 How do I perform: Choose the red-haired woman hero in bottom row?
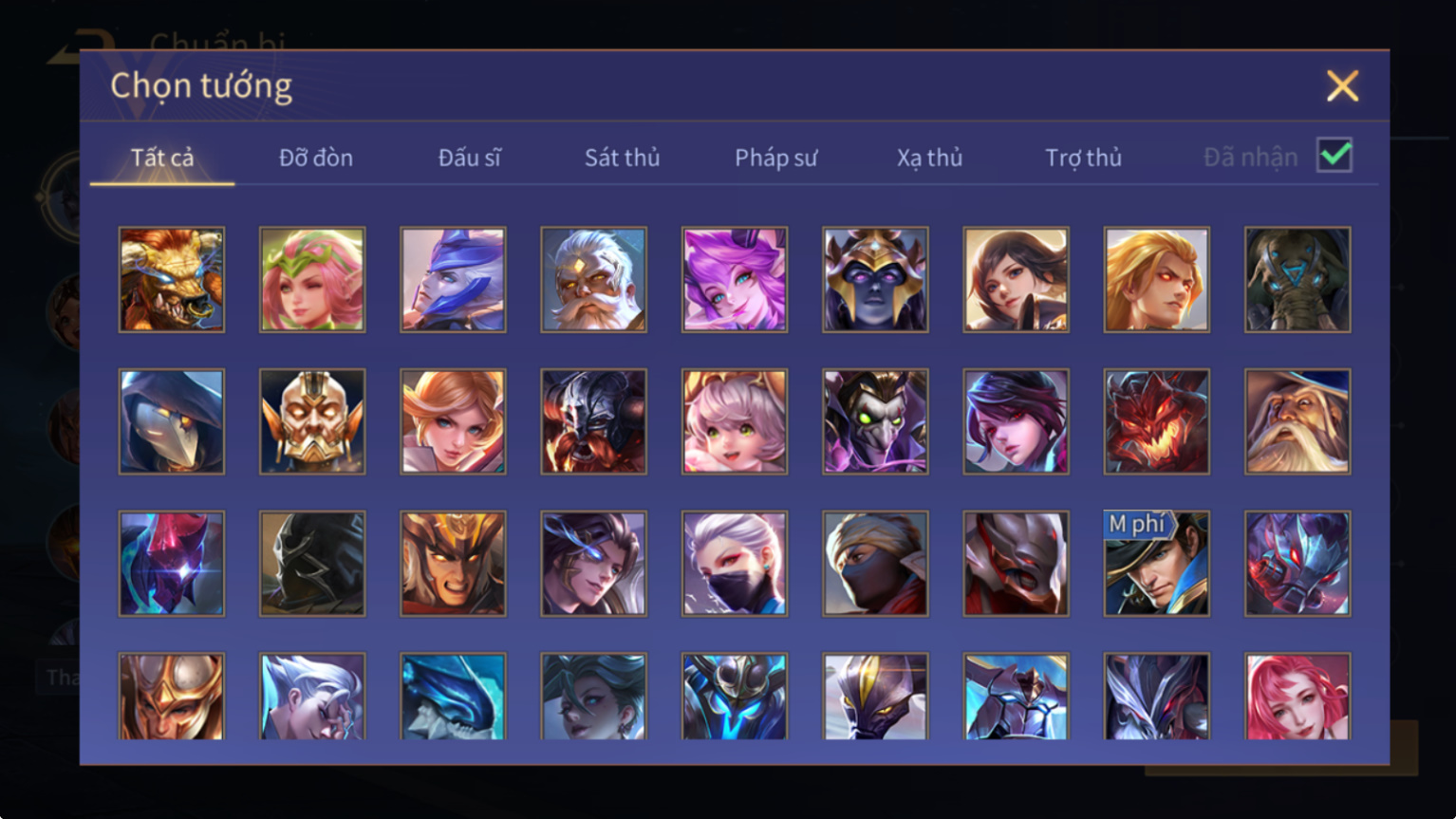(x=1297, y=697)
